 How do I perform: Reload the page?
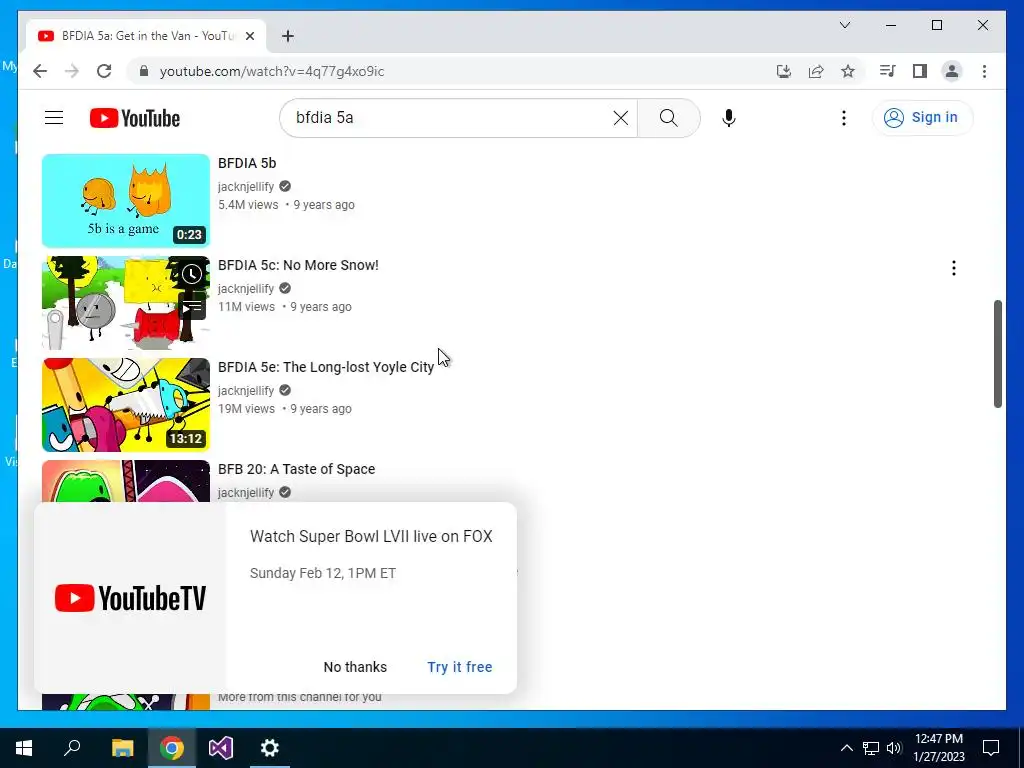[104, 71]
